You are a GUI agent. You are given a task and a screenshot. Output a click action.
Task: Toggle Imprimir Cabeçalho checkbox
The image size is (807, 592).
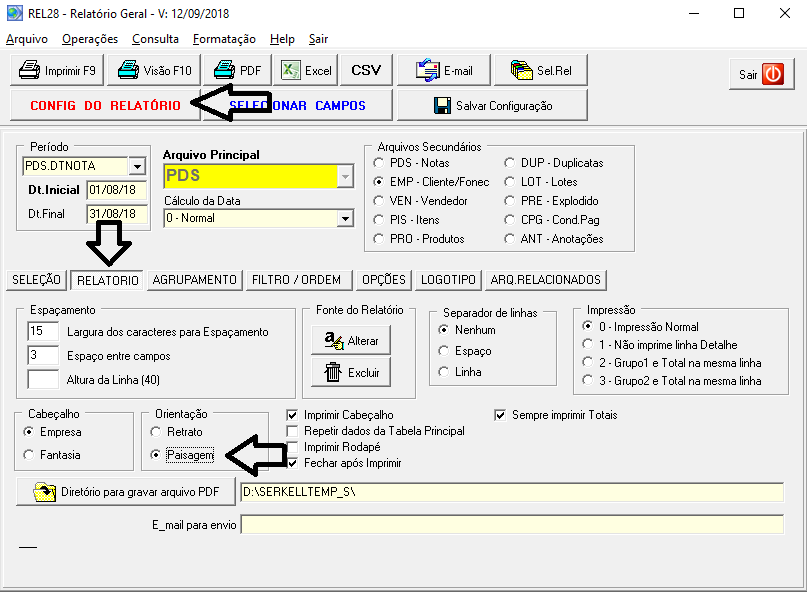(292, 415)
